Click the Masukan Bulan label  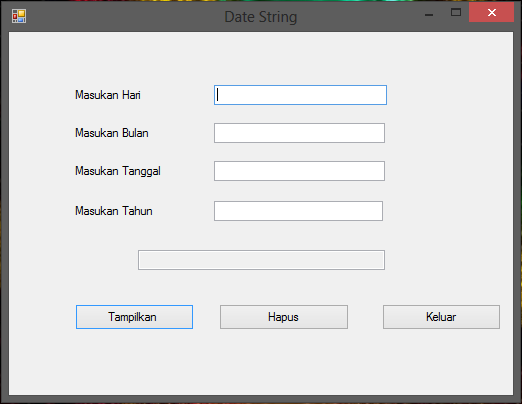click(x=112, y=133)
